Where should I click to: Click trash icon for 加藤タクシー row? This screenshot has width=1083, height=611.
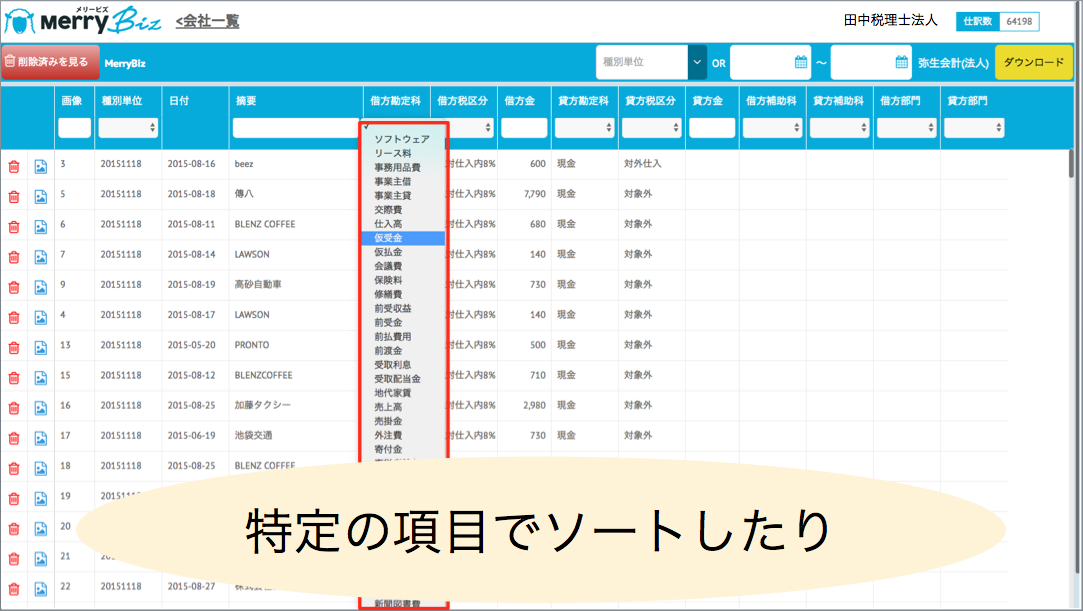(14, 408)
